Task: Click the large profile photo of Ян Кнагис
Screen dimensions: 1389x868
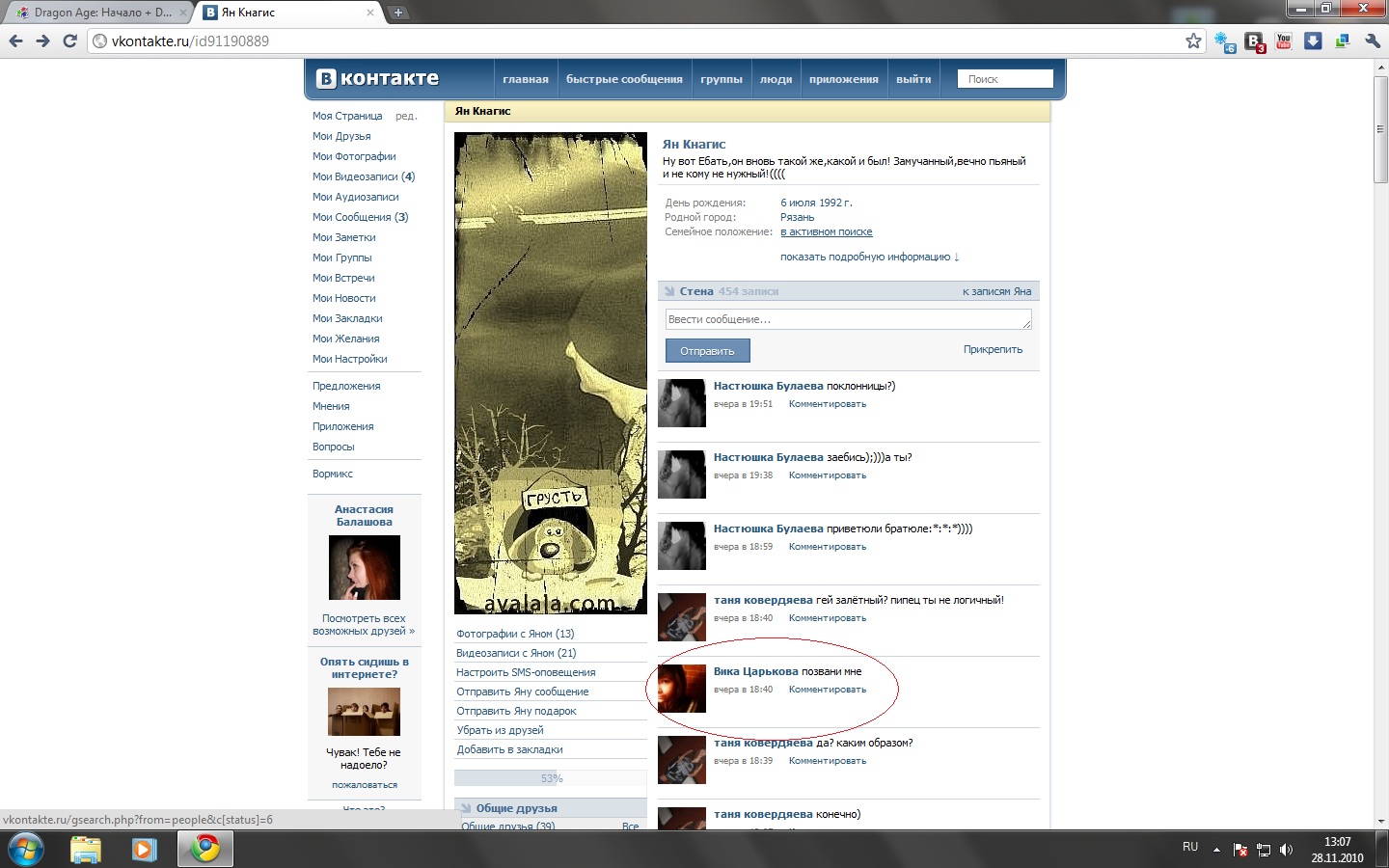Action: tap(551, 373)
